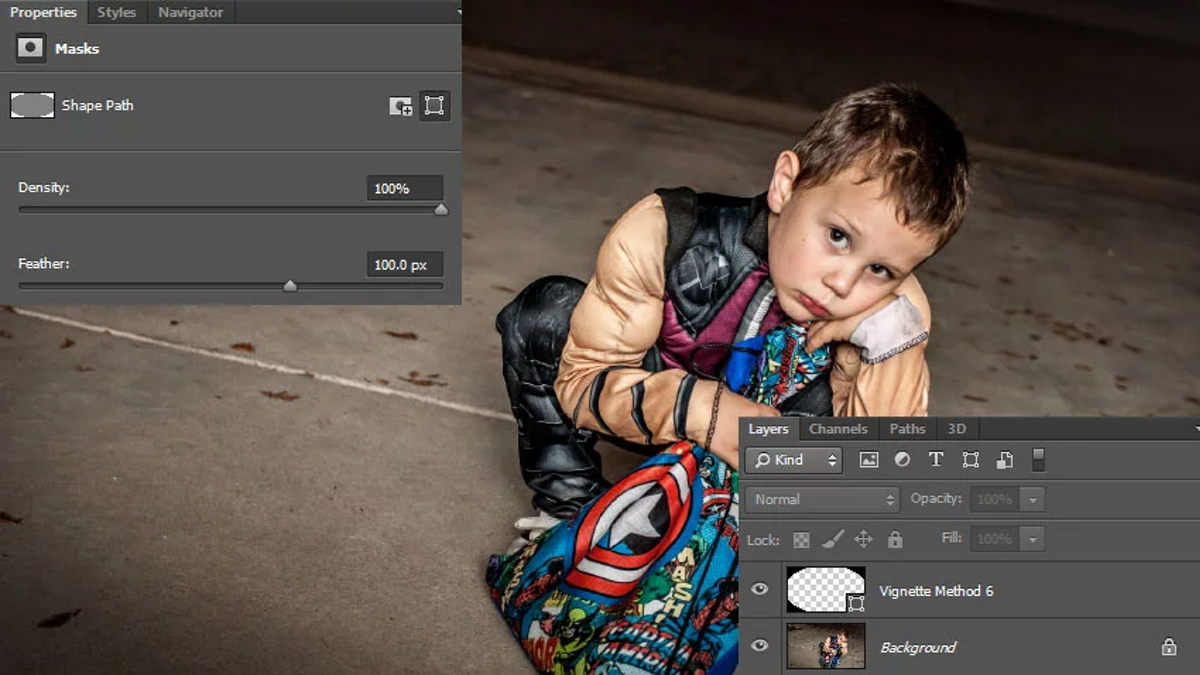This screenshot has height=675, width=1200.
Task: Select the smart objects filter icon
Action: click(x=1005, y=460)
